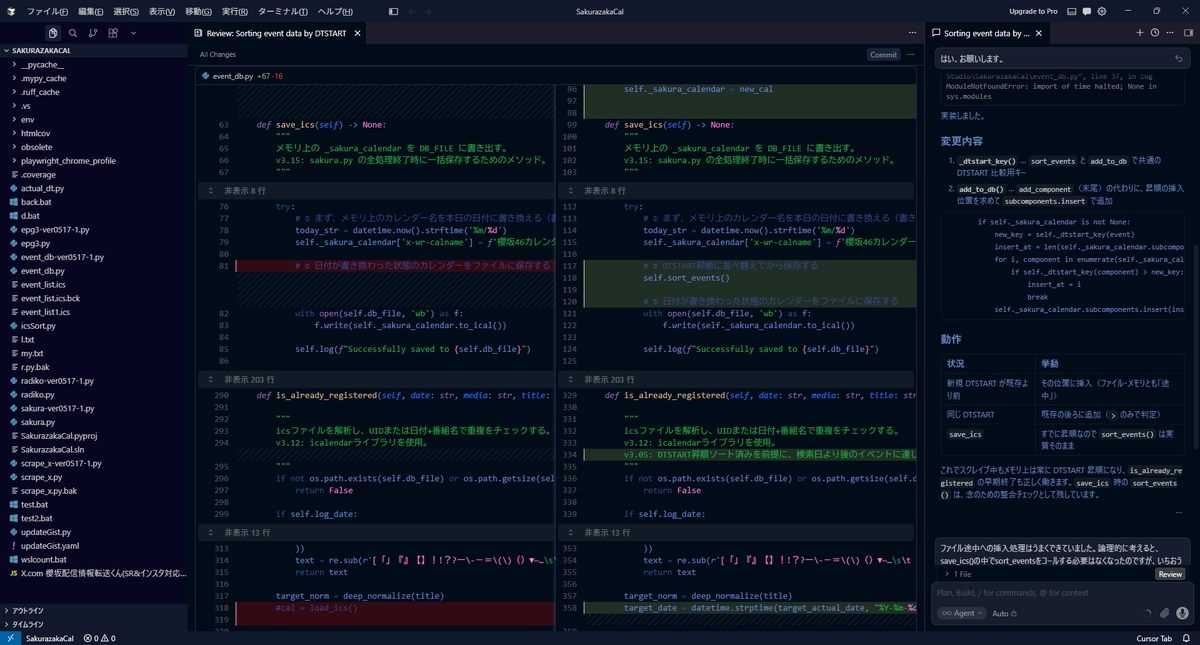The width and height of the screenshot is (1200, 645).
Task: Expand the playwright_chrome_profile folder
Action: coord(95,160)
